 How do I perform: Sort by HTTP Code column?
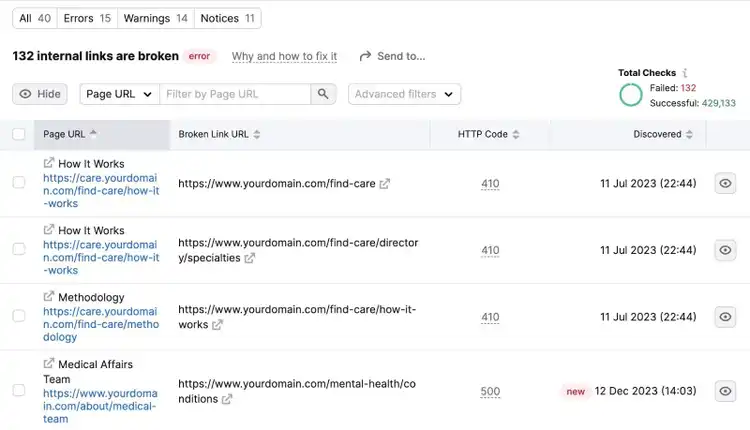(x=488, y=134)
